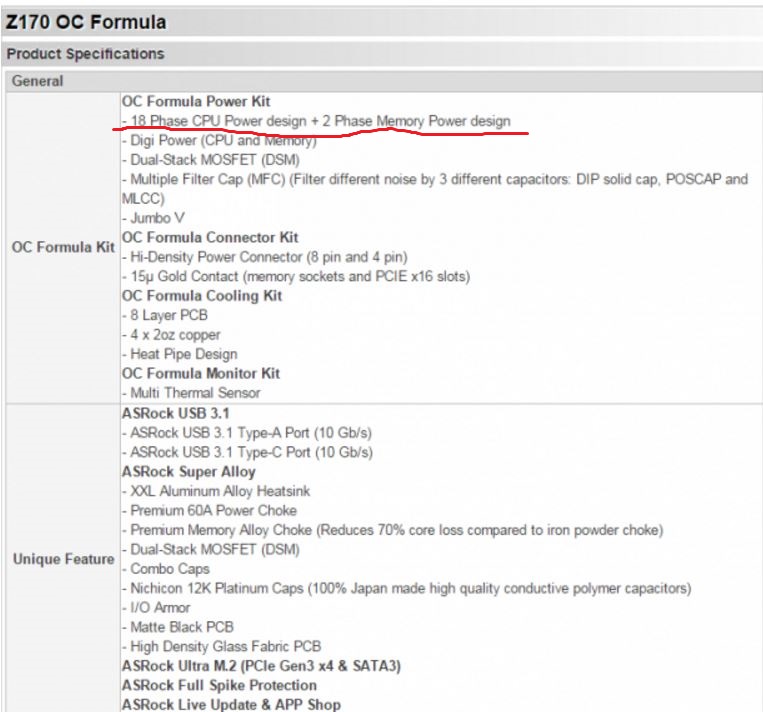Click 'Premium Memory Alloy Choke' line
Screen dimensions: 763x712
(393, 530)
